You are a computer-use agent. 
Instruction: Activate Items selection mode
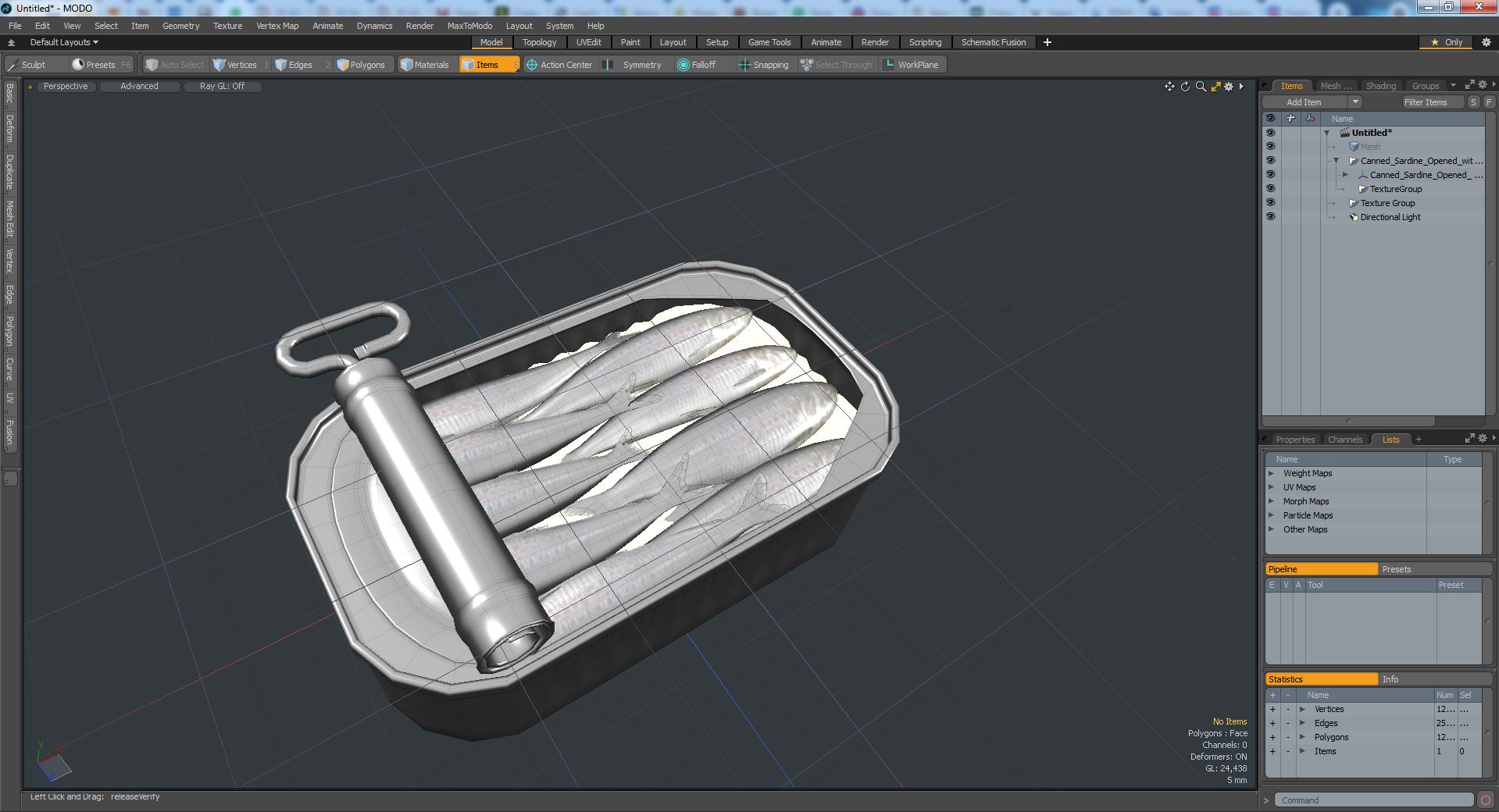488,65
